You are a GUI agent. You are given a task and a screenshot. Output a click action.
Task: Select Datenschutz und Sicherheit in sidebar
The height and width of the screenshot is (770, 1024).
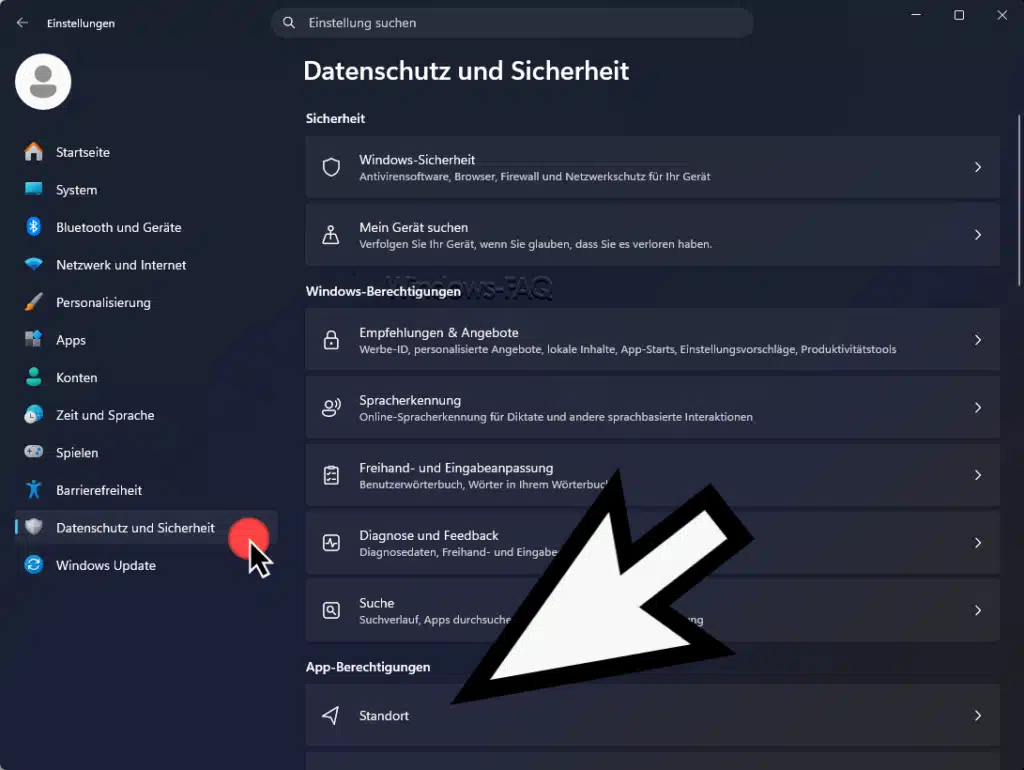click(146, 528)
